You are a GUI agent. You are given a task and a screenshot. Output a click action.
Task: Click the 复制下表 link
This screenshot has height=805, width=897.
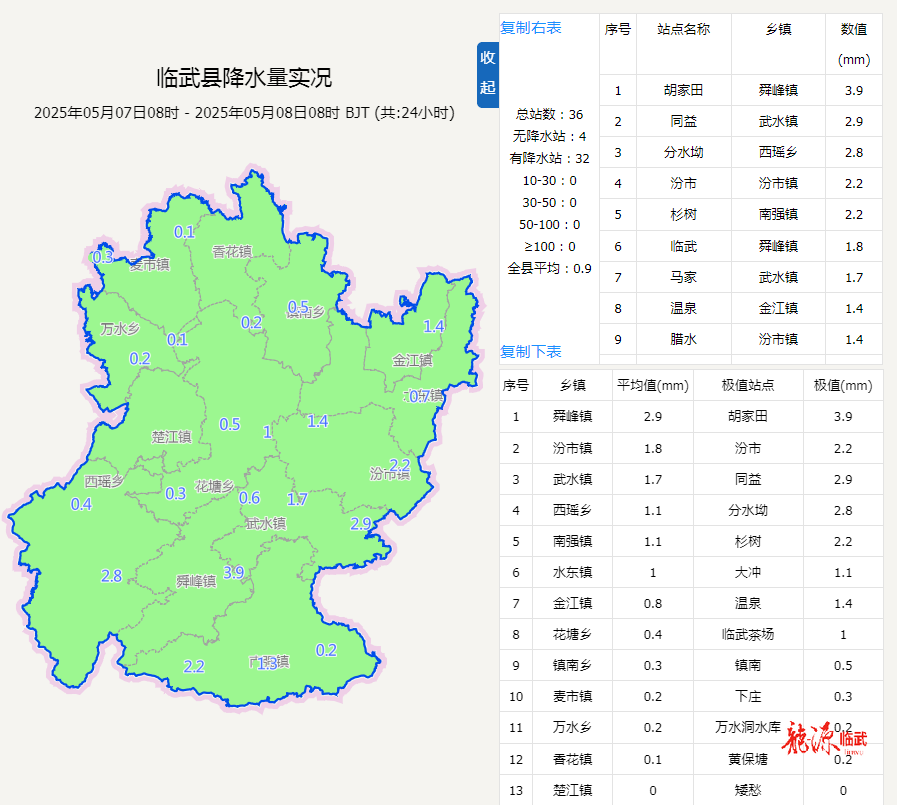tap(531, 352)
